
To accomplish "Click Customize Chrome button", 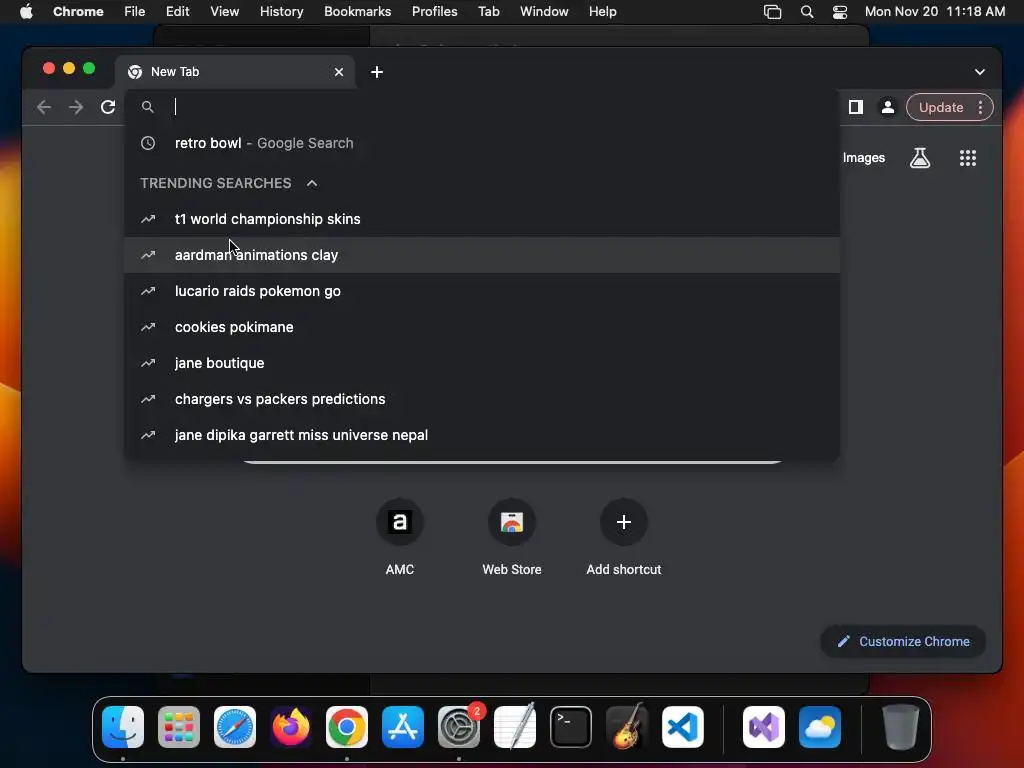I will (903, 641).
